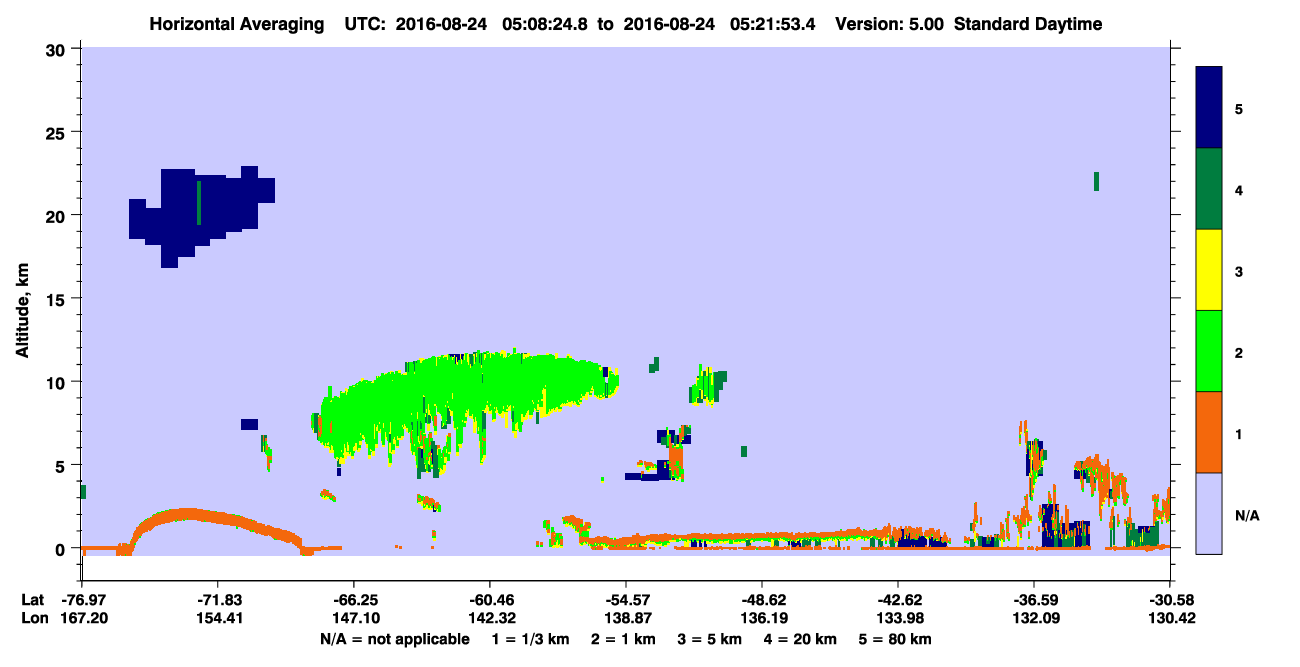The height and width of the screenshot is (667, 1300).
Task: Click the '1 = 1/3 km' legend entry
Action: pyautogui.click(x=531, y=638)
